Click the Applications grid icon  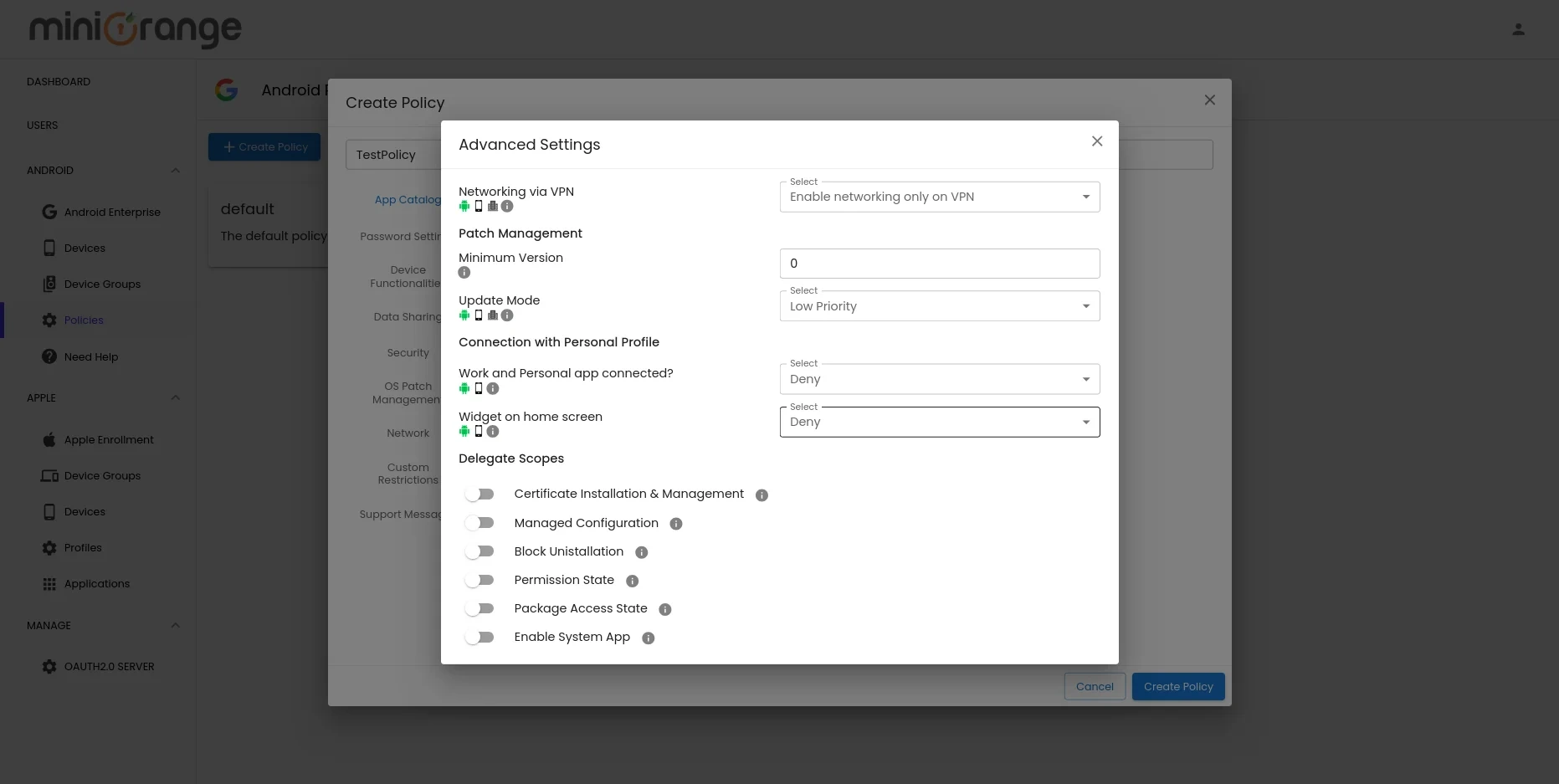[49, 583]
